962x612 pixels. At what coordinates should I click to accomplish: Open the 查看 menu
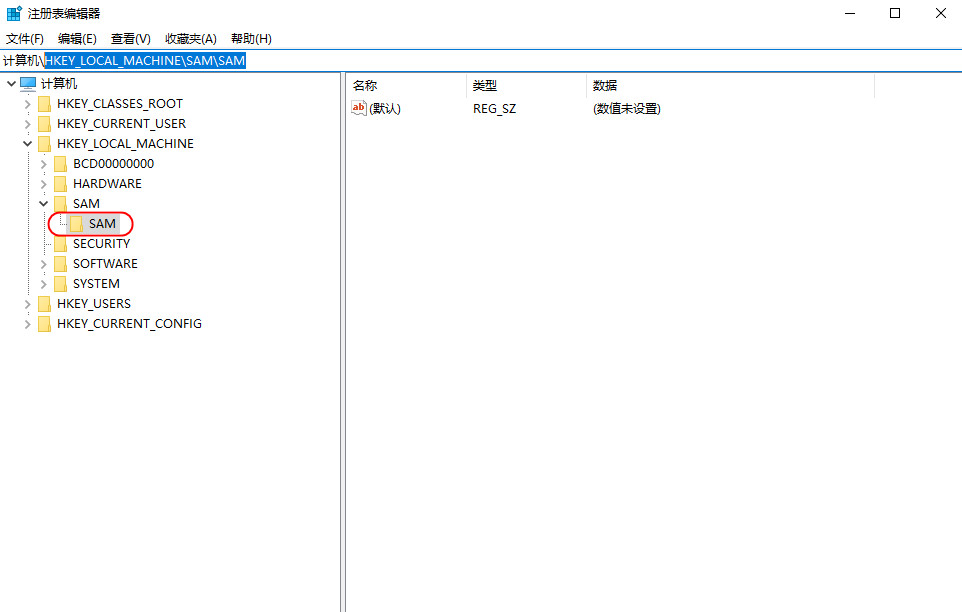[x=131, y=39]
